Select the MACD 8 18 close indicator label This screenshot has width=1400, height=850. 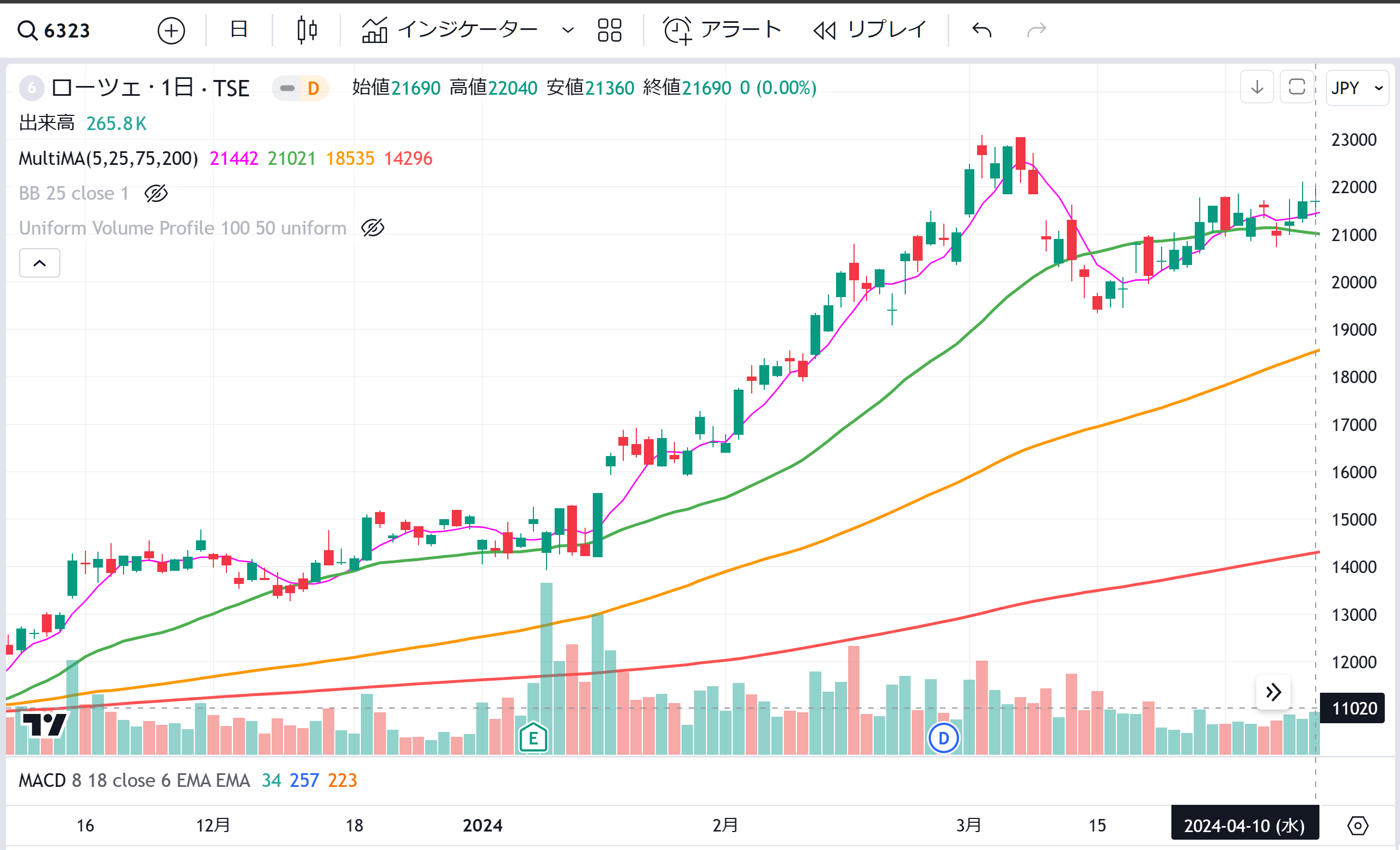(134, 781)
